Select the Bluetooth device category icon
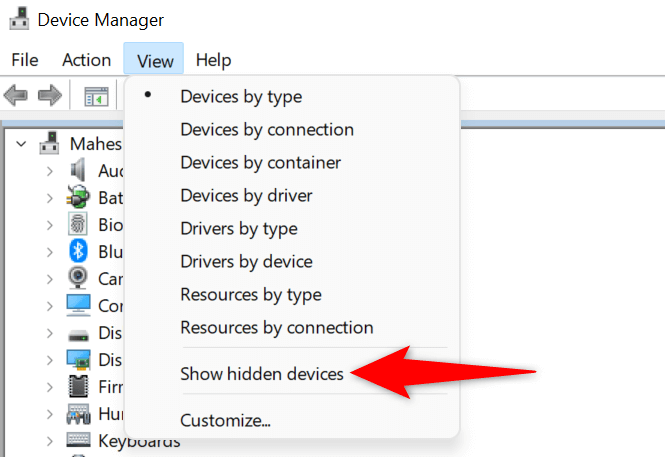Viewport: 665px width, 457px height. 79,251
